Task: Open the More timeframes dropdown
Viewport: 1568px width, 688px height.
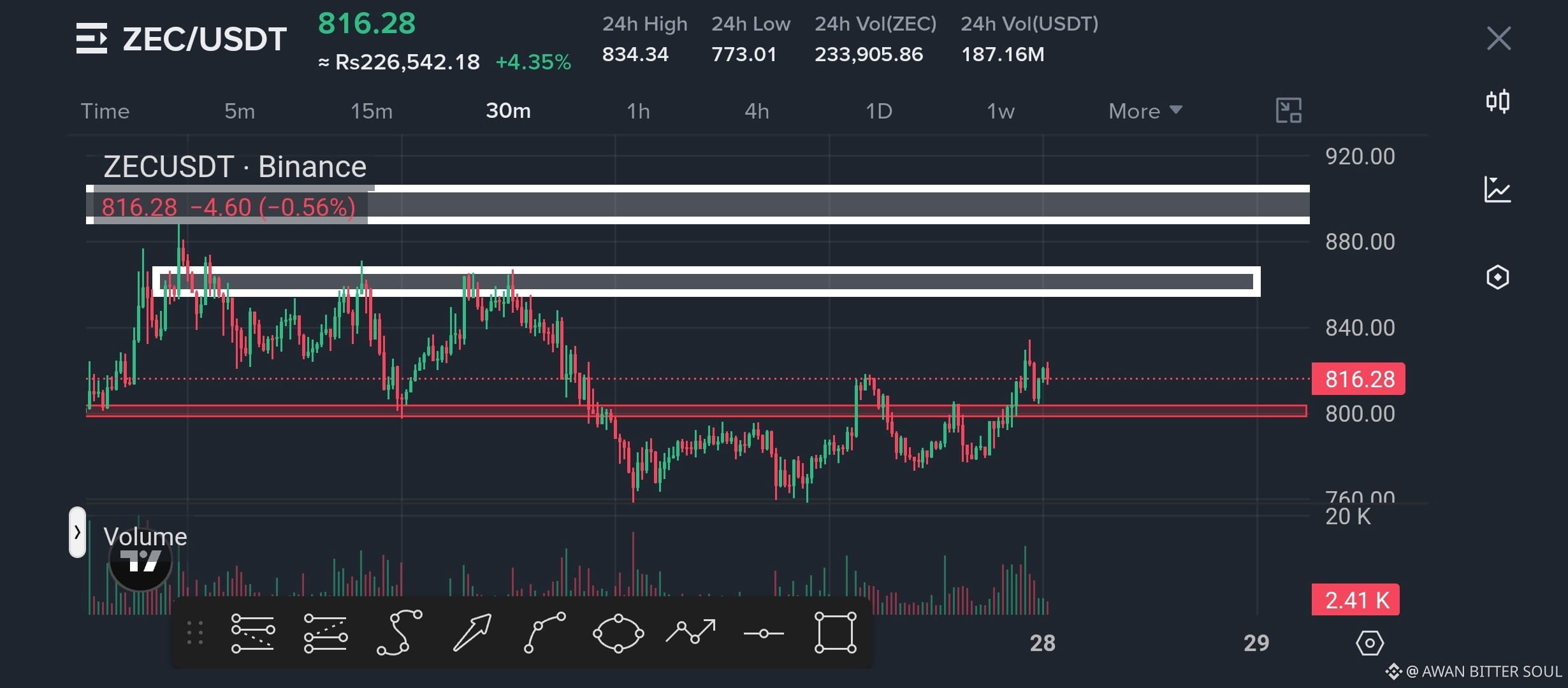Action: click(1145, 111)
